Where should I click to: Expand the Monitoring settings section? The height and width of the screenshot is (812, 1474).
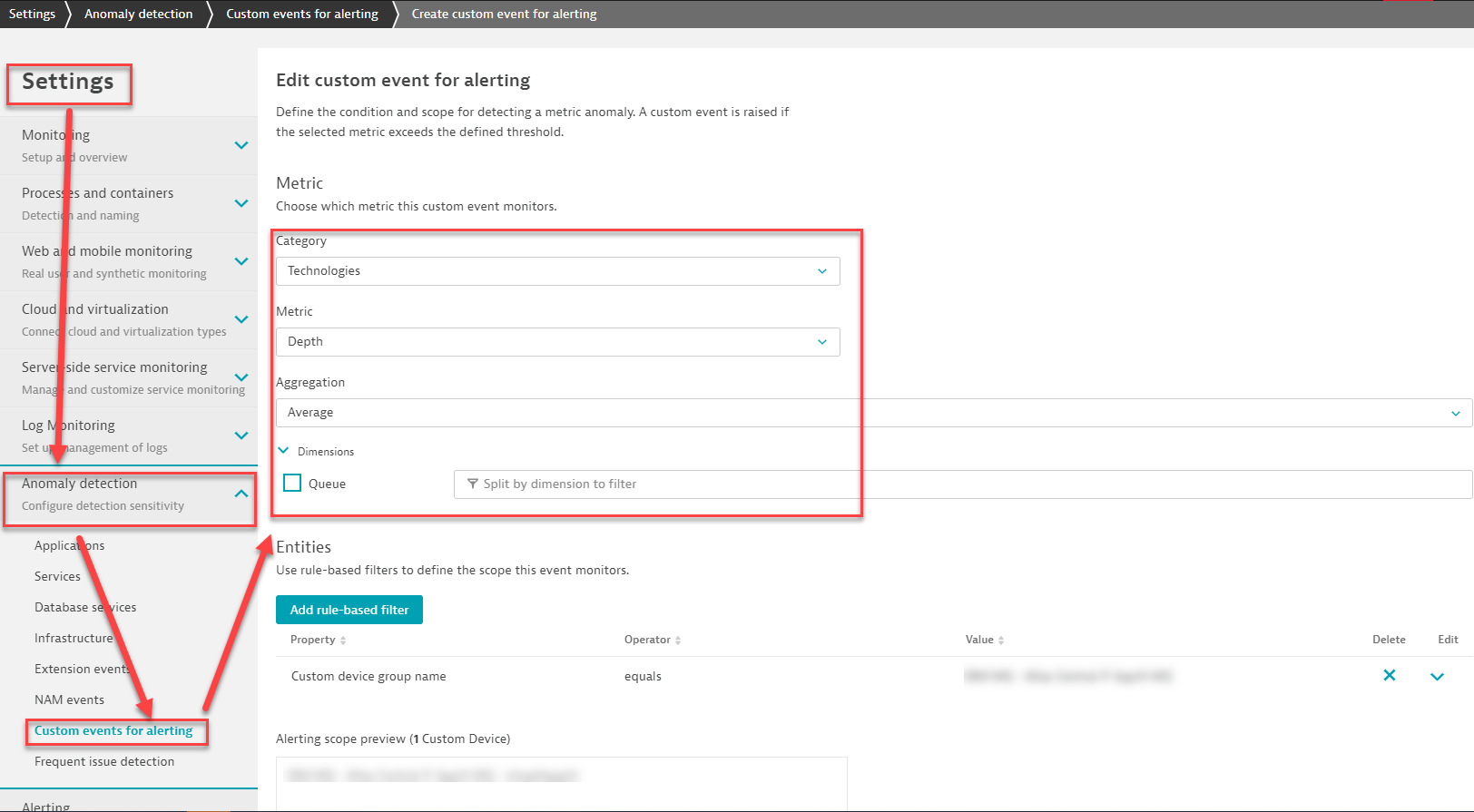click(241, 145)
